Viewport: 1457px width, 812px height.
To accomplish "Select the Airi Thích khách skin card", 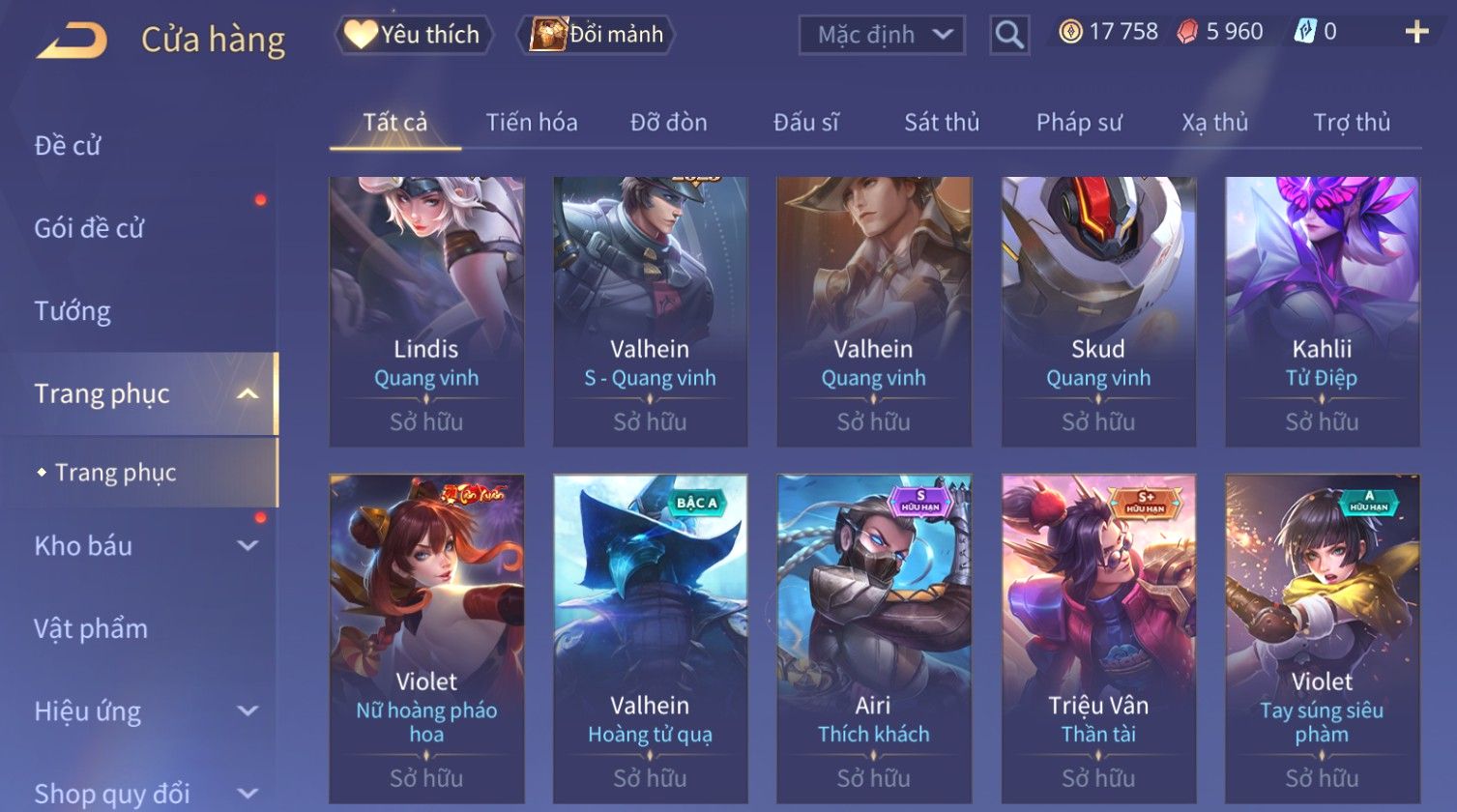I will [874, 638].
